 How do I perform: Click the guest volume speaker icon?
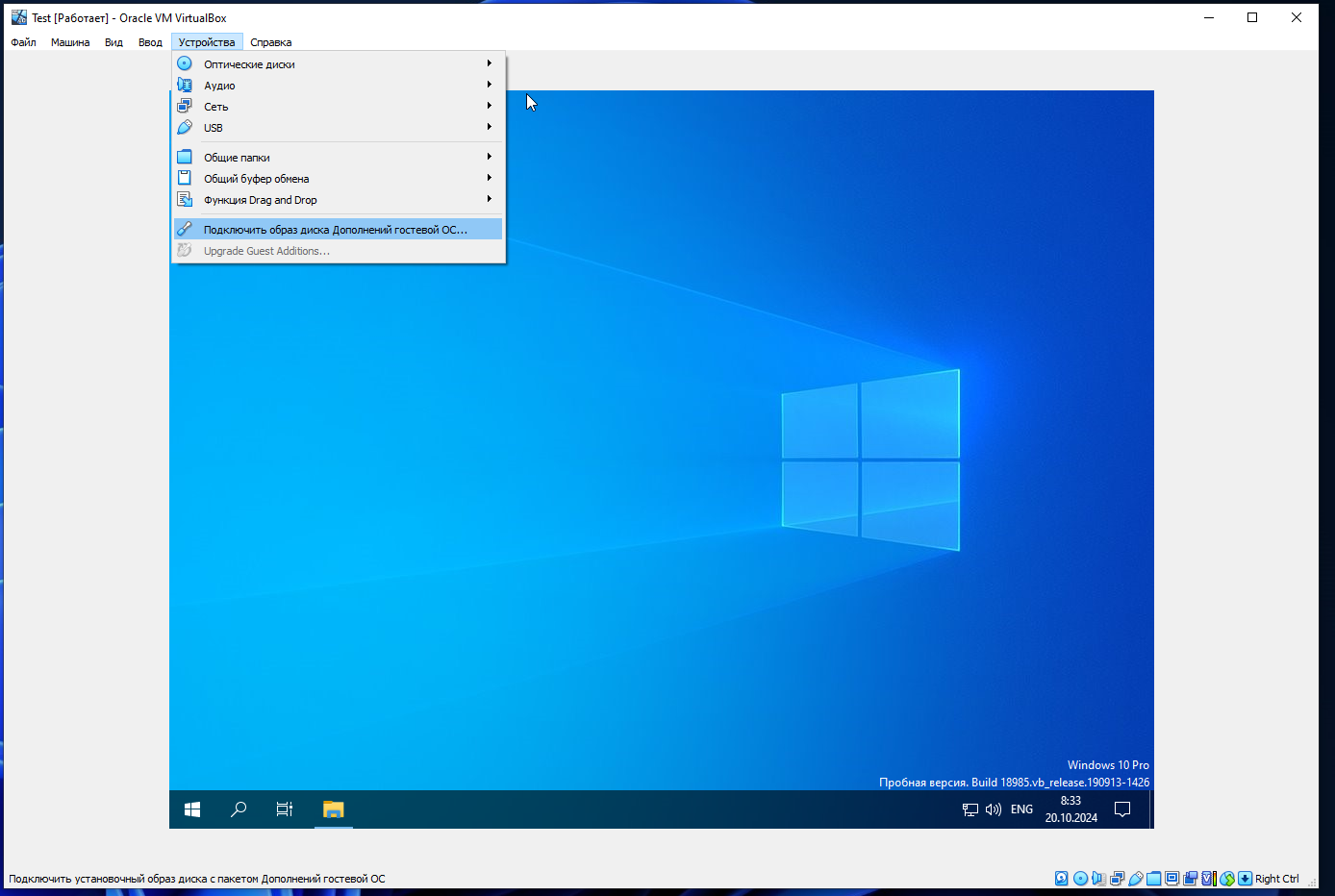[994, 809]
